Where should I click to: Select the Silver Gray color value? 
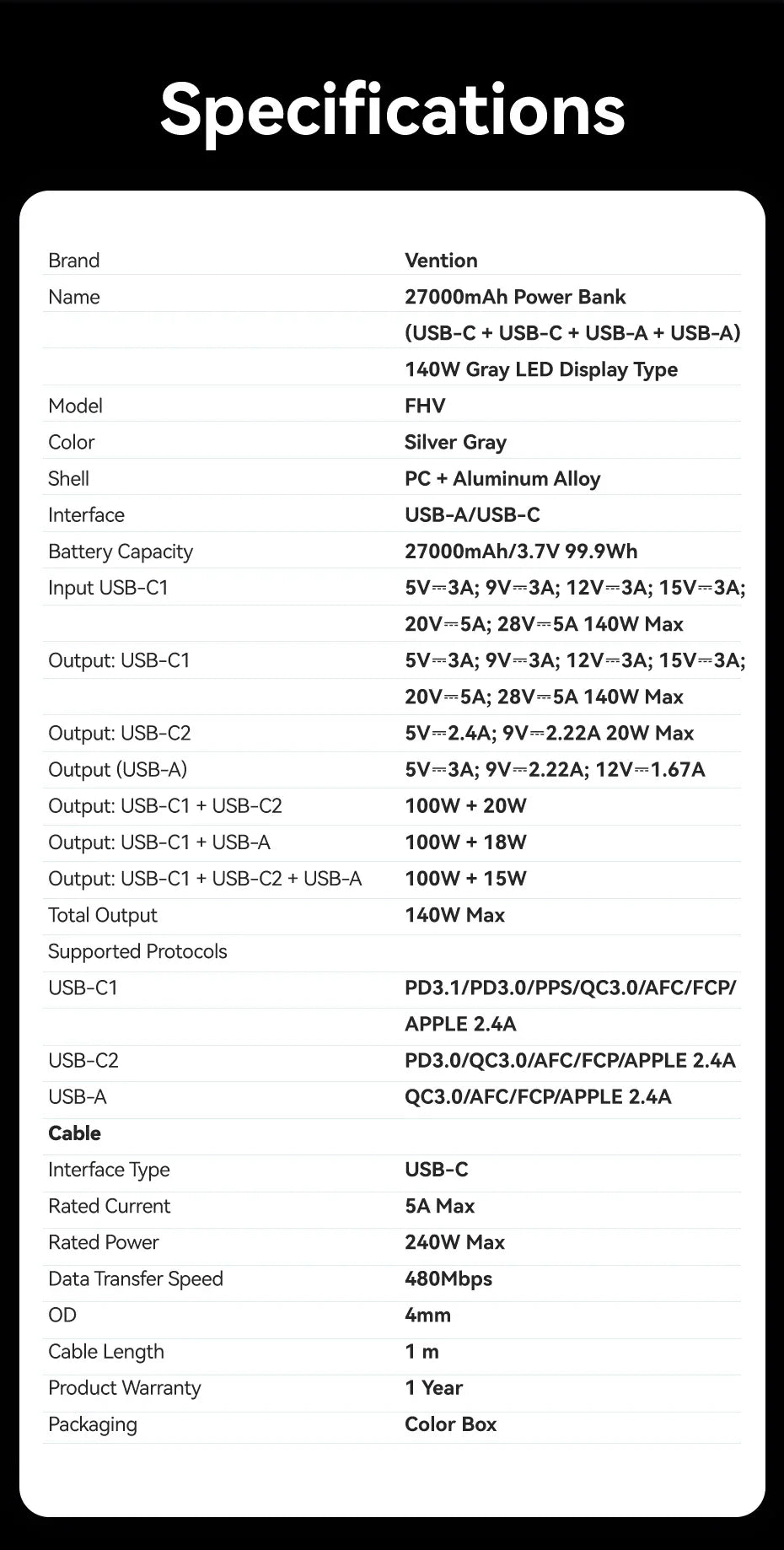pyautogui.click(x=455, y=442)
